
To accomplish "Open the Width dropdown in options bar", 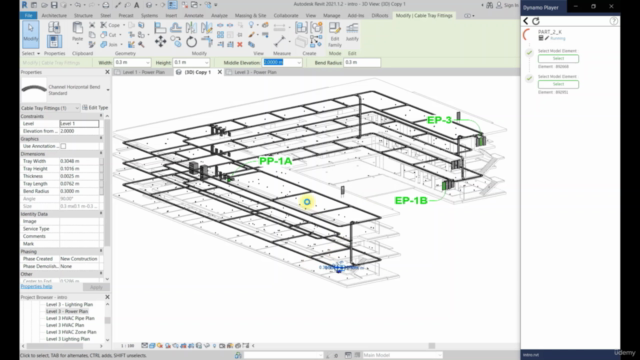I will point(147,62).
